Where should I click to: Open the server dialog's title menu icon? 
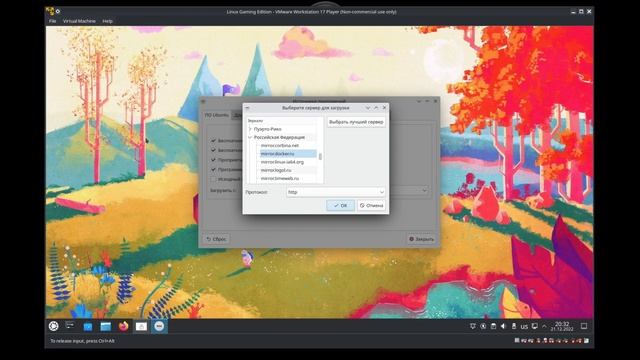point(247,108)
